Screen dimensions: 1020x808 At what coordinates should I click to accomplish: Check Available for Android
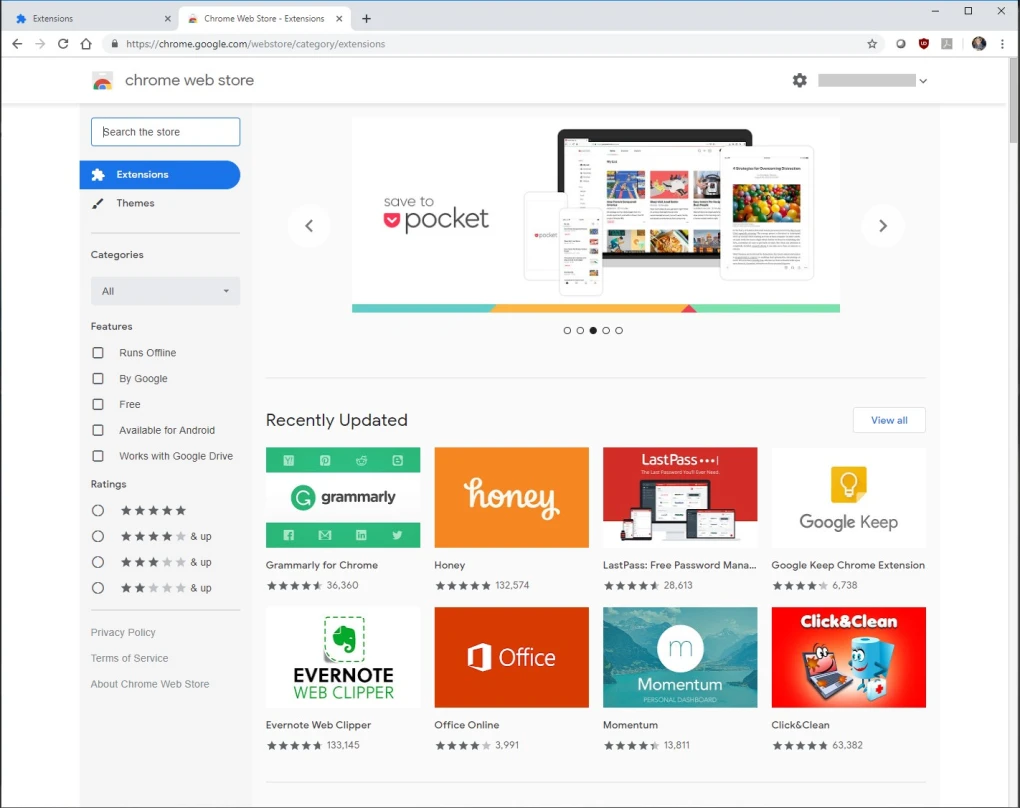pos(98,430)
